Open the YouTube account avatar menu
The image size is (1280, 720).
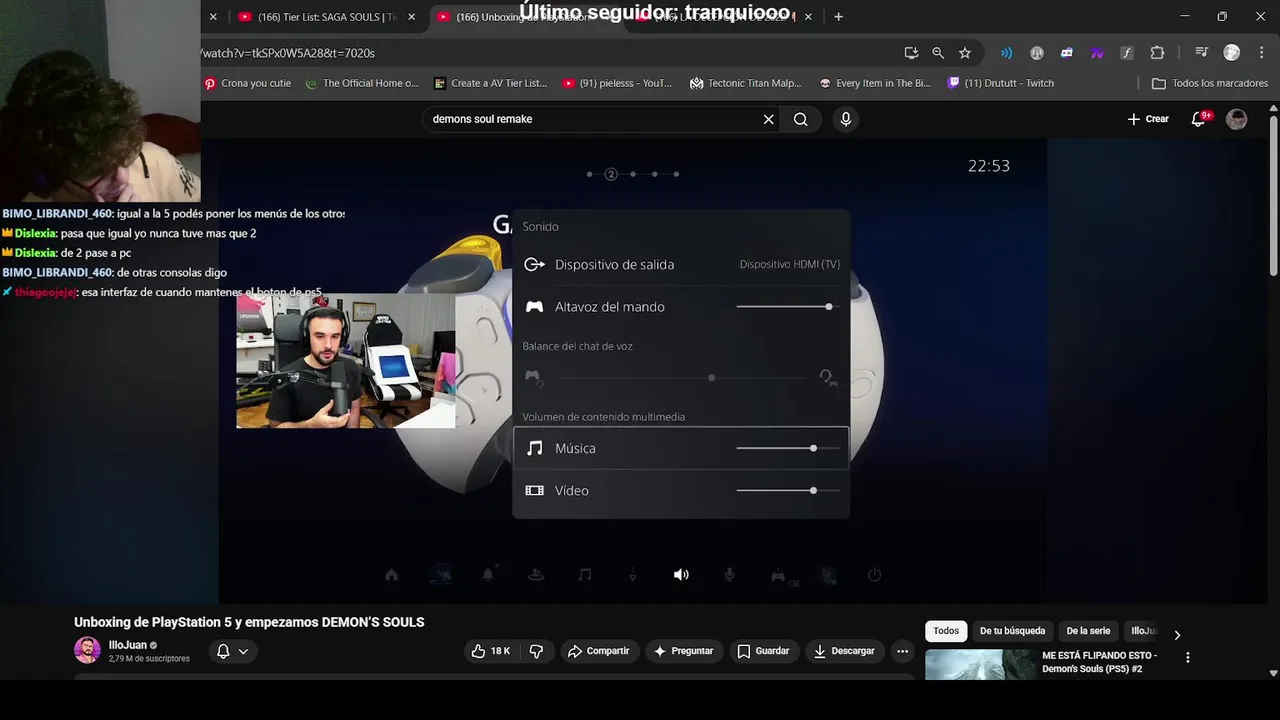(1237, 119)
